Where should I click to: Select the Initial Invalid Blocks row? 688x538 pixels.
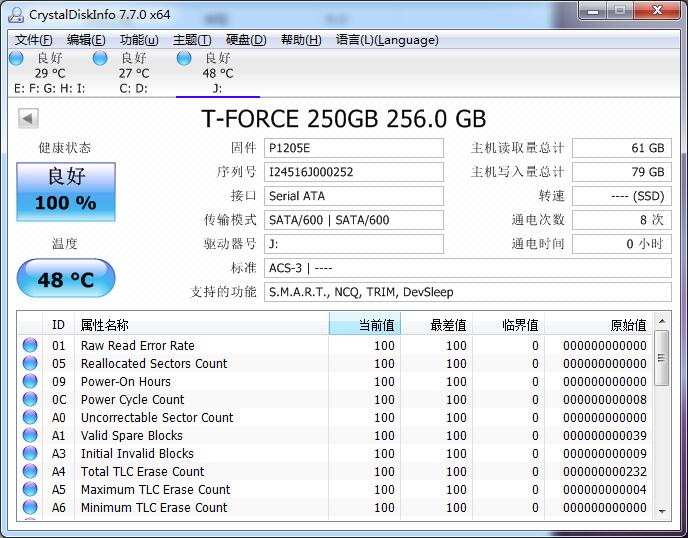click(x=335, y=453)
